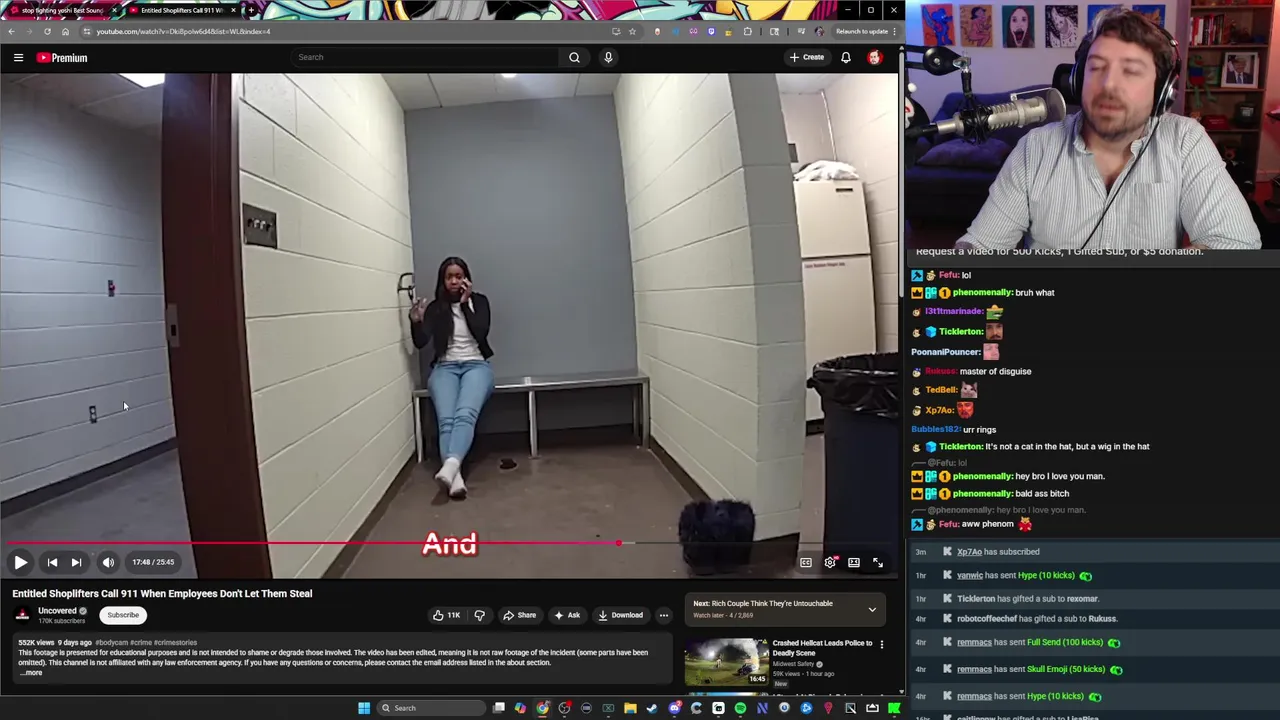Open the Ask AI button
Image resolution: width=1280 pixels, height=720 pixels.
[x=566, y=615]
